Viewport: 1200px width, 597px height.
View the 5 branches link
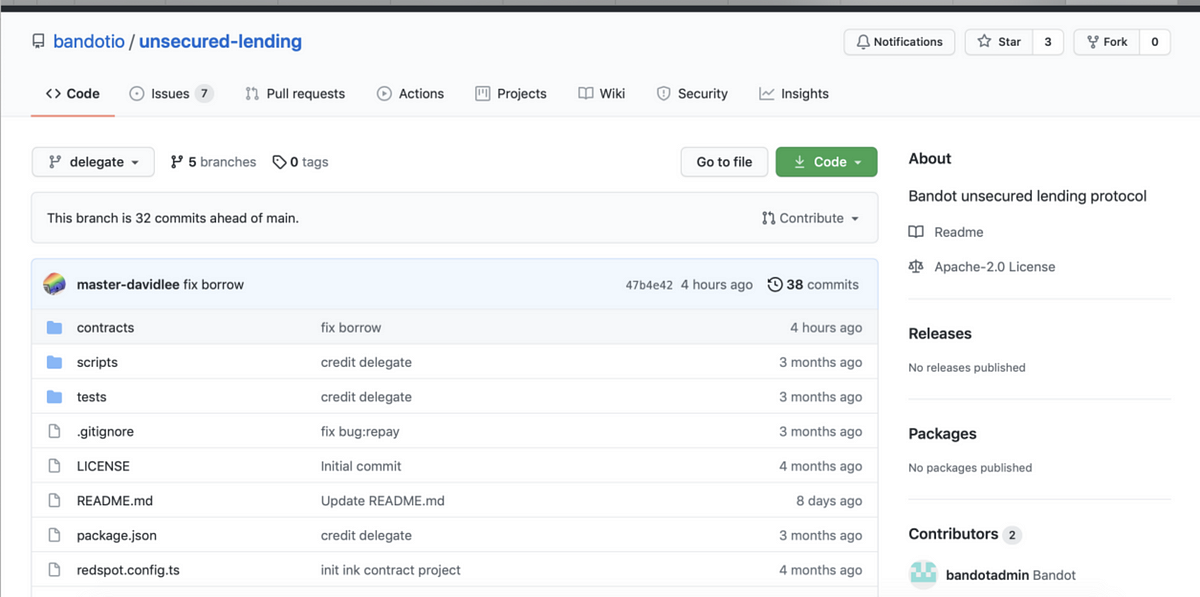coord(213,162)
